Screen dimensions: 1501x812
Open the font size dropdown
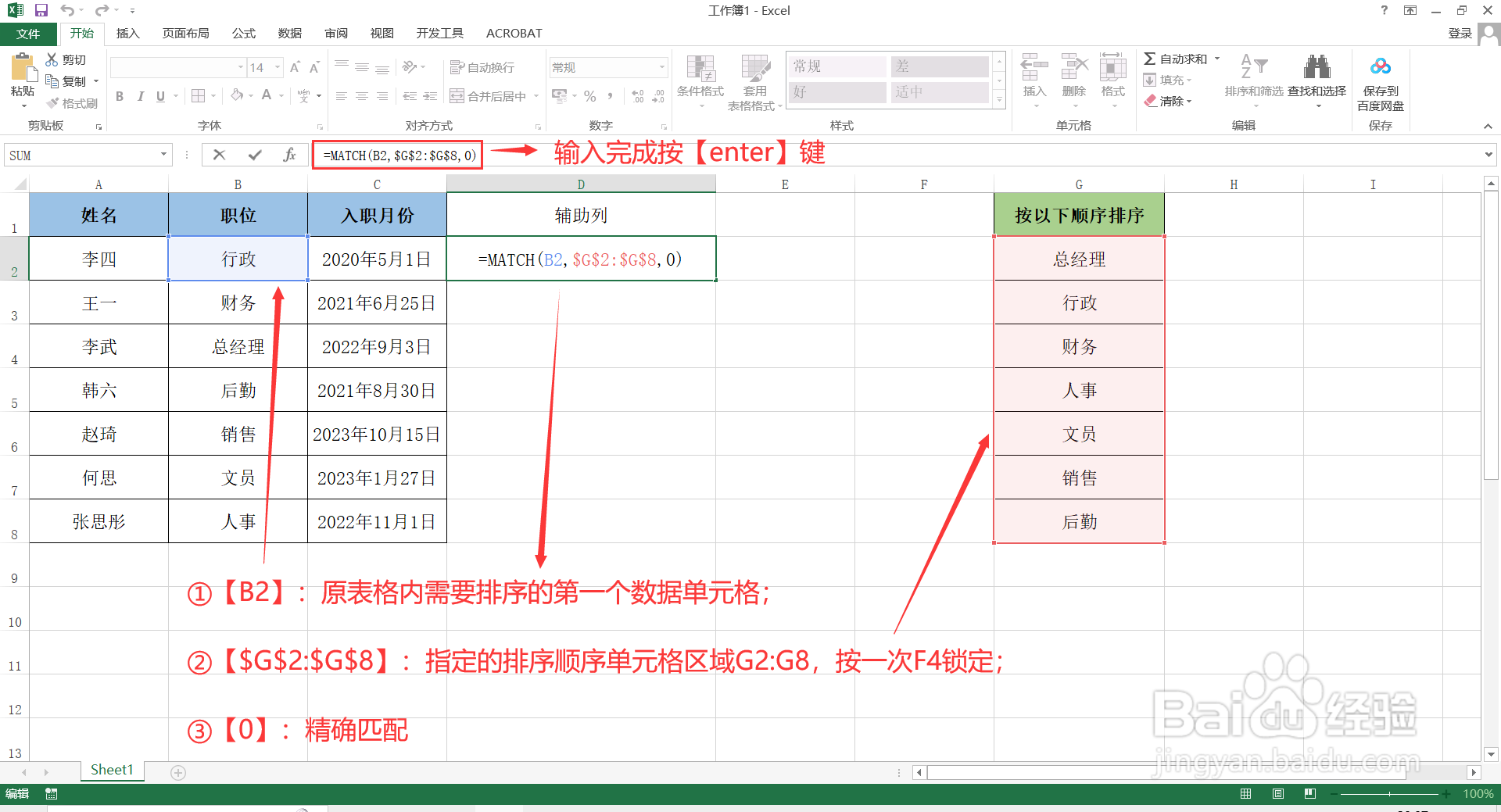(x=275, y=67)
